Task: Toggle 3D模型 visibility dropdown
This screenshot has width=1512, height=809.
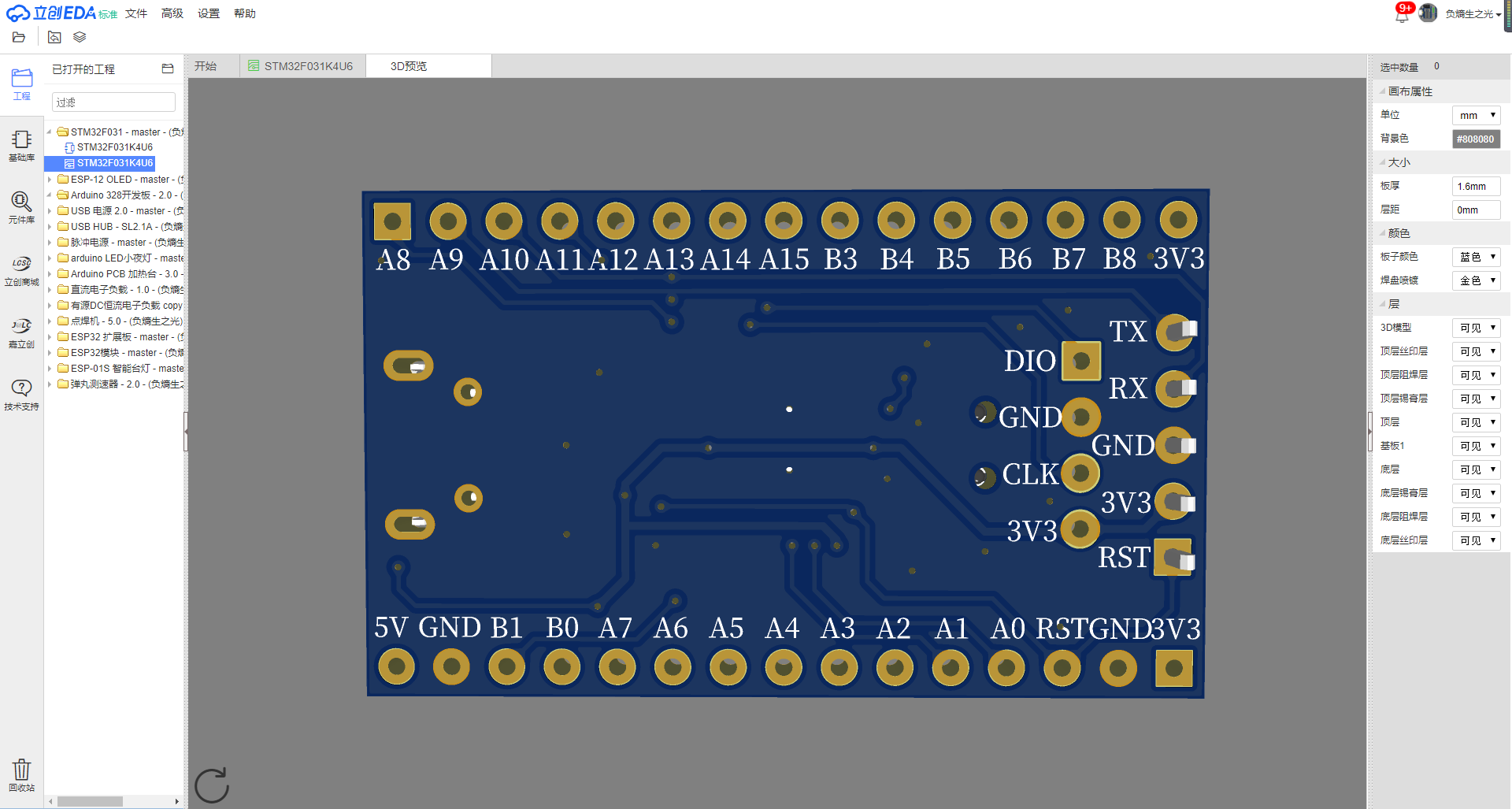Action: tap(1476, 328)
